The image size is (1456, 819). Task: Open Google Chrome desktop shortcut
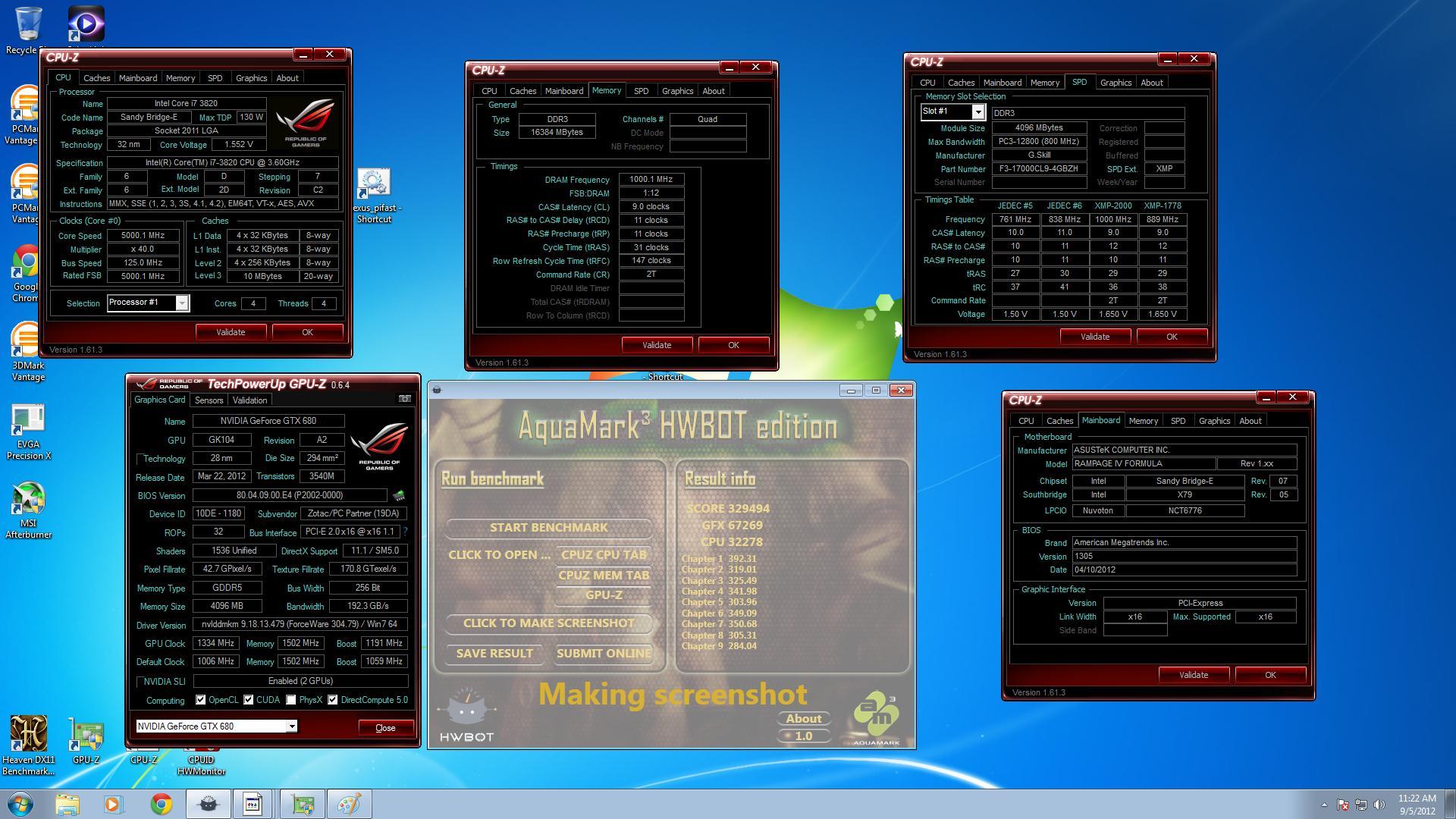[x=26, y=273]
